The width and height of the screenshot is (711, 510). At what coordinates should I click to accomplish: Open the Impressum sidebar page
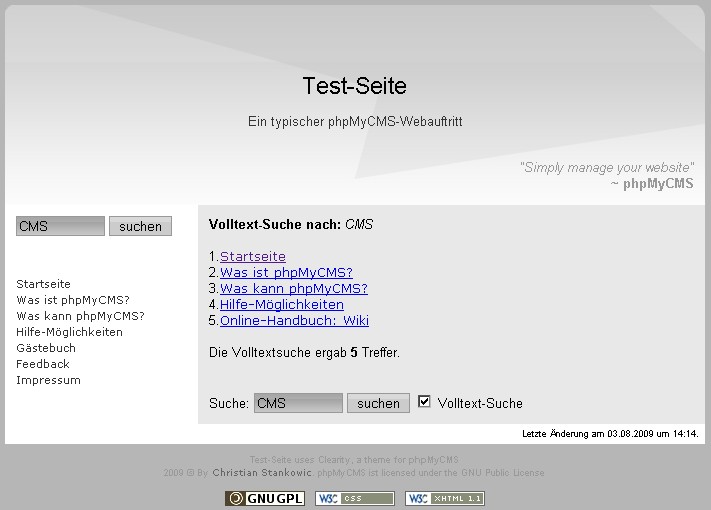[48, 380]
